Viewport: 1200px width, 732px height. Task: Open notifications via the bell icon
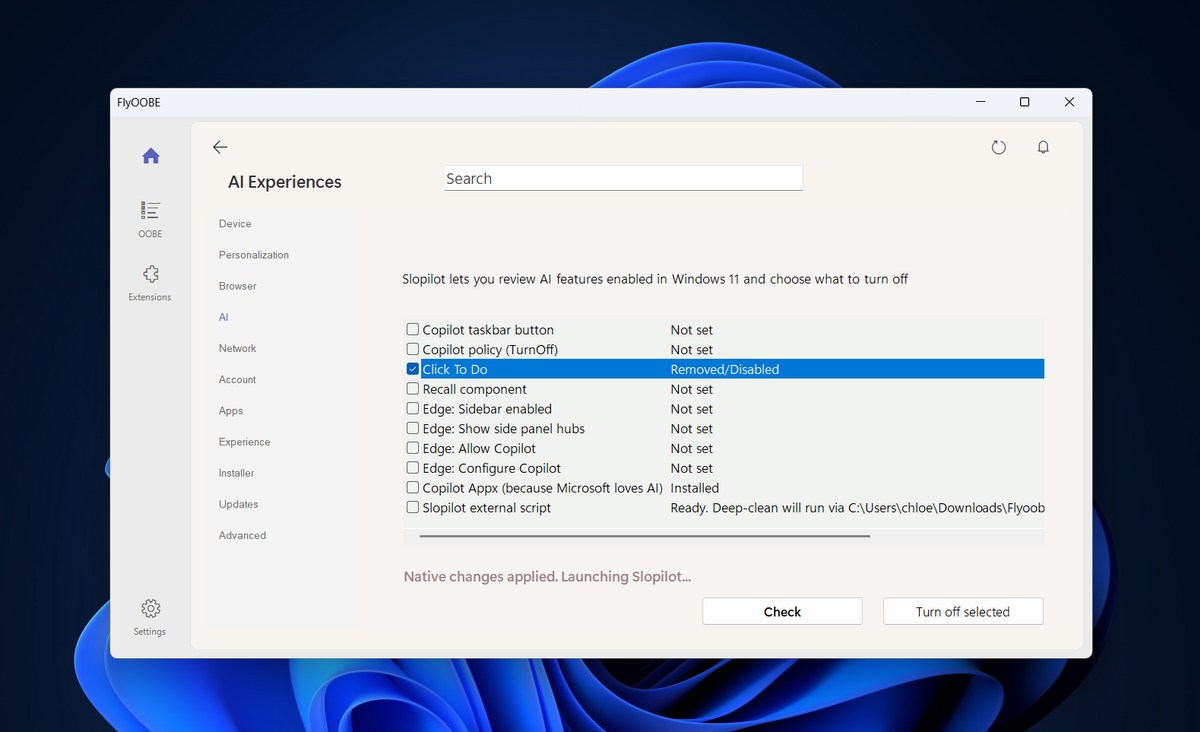click(x=1042, y=147)
